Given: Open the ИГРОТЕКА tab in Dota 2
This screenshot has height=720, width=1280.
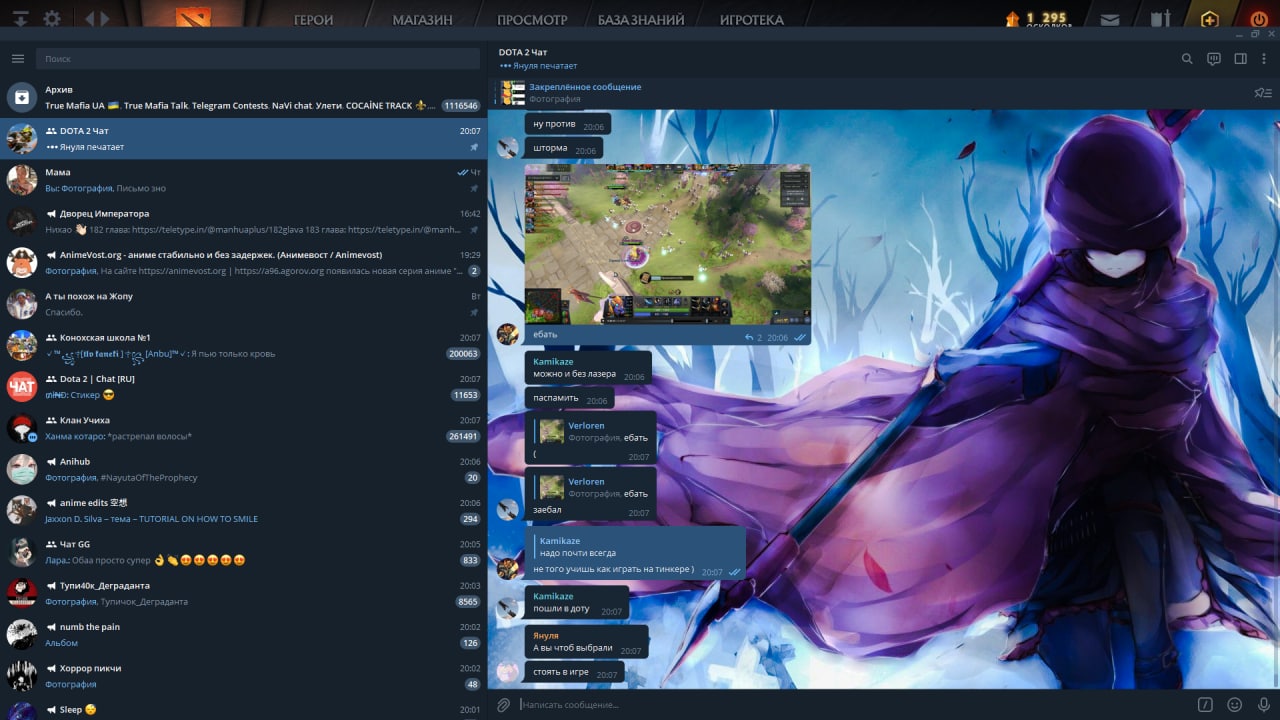Looking at the screenshot, I should pos(752,20).
